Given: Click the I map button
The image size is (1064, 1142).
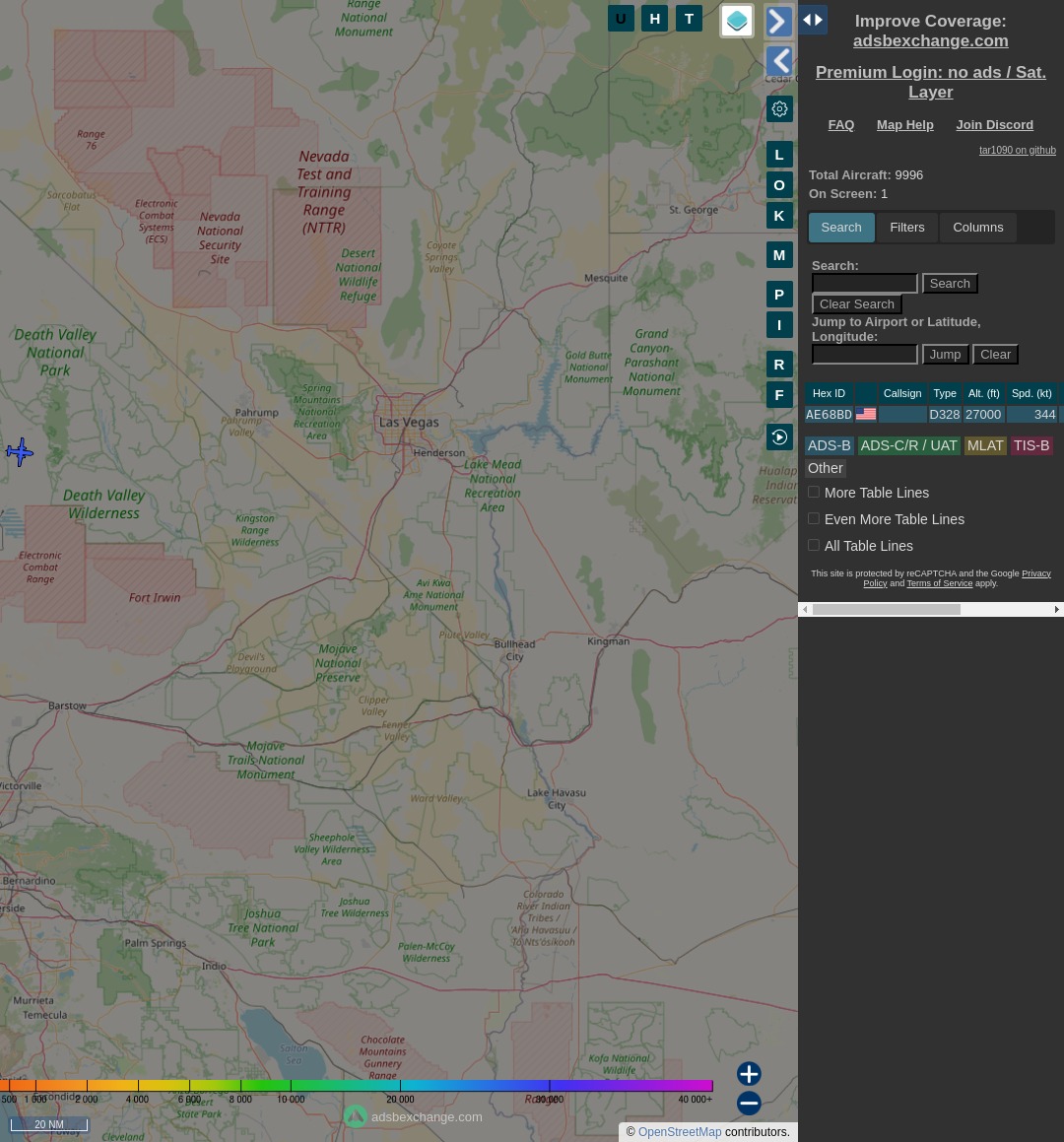Looking at the screenshot, I should pyautogui.click(x=779, y=325).
